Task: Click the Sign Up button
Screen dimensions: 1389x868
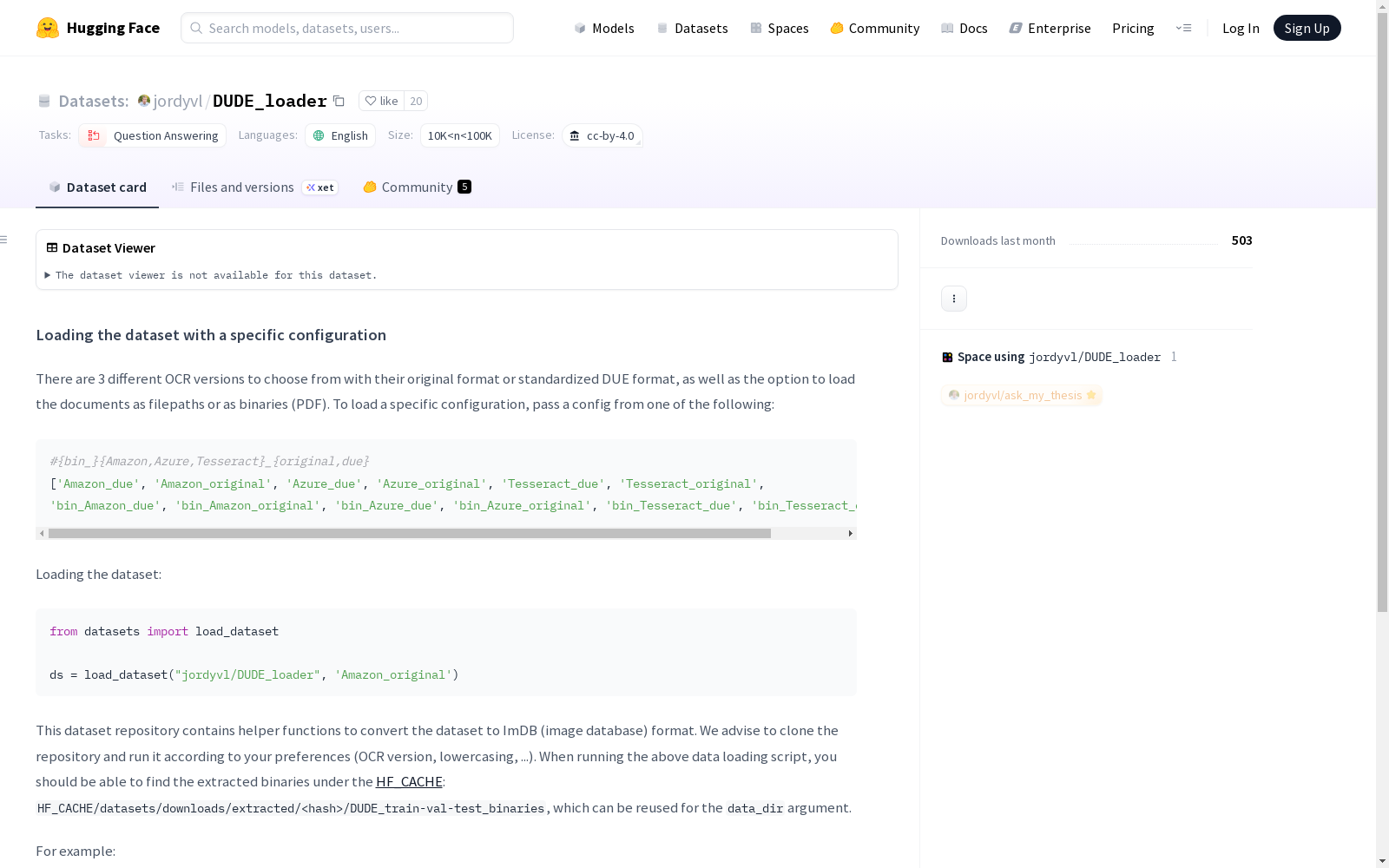Action: [1307, 28]
